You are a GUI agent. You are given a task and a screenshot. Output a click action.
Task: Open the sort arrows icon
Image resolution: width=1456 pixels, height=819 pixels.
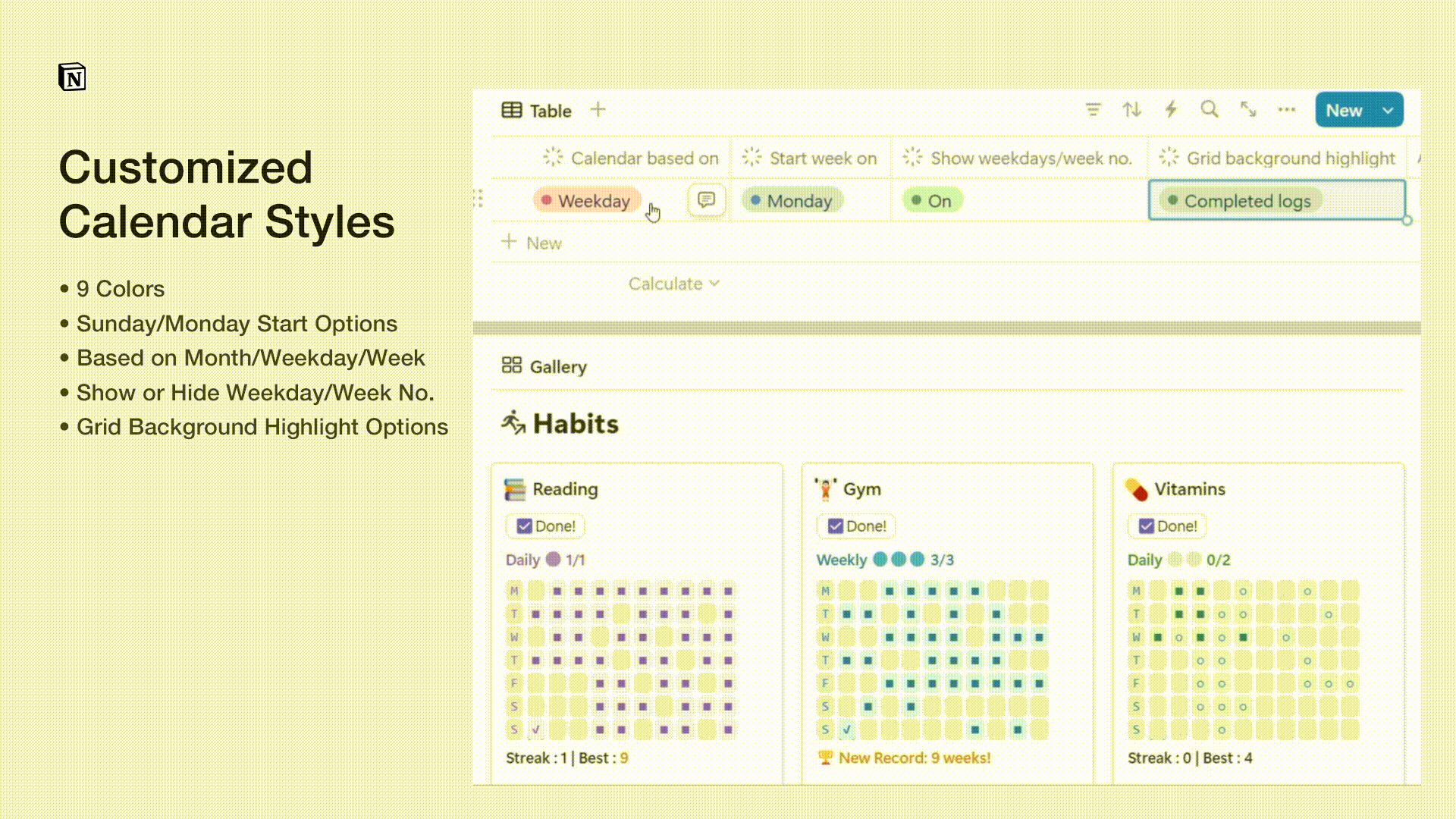pyautogui.click(x=1131, y=110)
